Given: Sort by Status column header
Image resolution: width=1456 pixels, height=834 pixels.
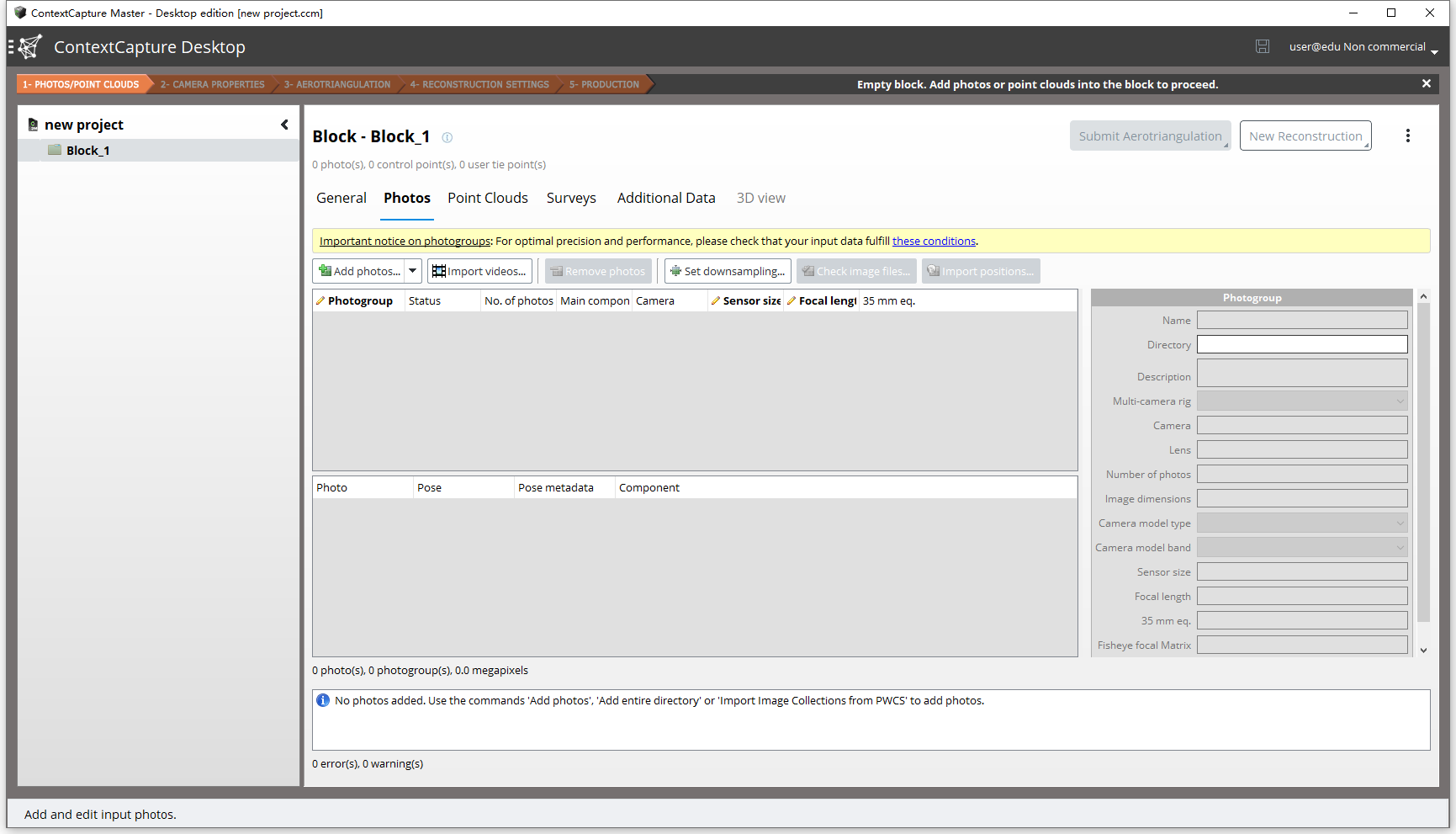Looking at the screenshot, I should (x=442, y=300).
